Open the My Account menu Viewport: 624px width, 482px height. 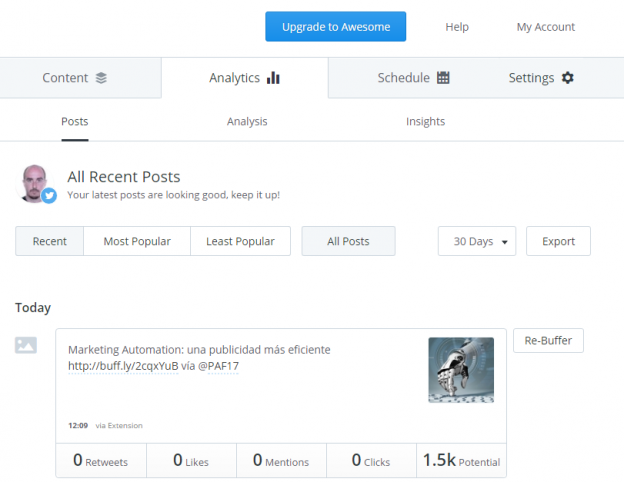tap(545, 27)
